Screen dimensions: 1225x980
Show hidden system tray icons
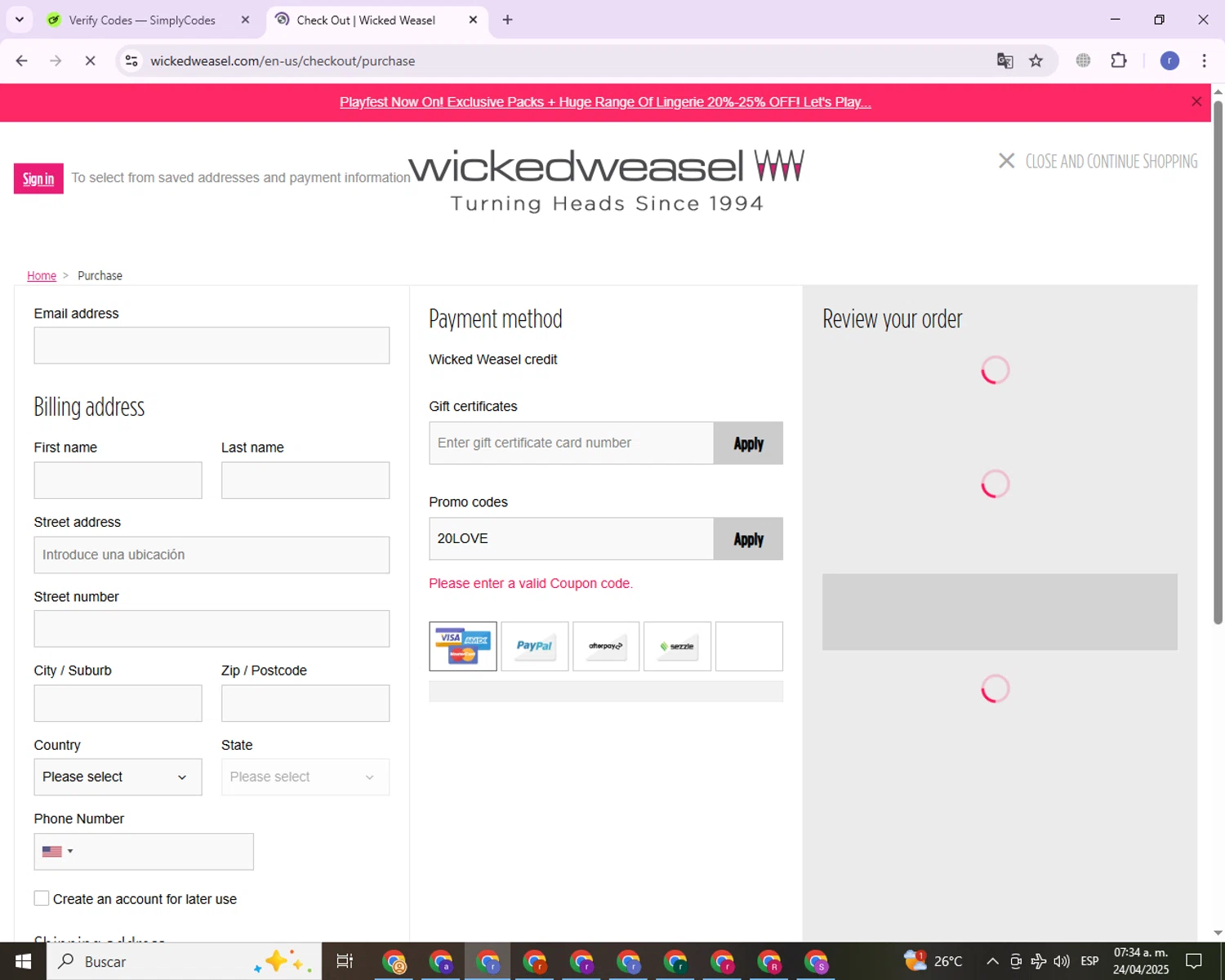pyautogui.click(x=992, y=961)
